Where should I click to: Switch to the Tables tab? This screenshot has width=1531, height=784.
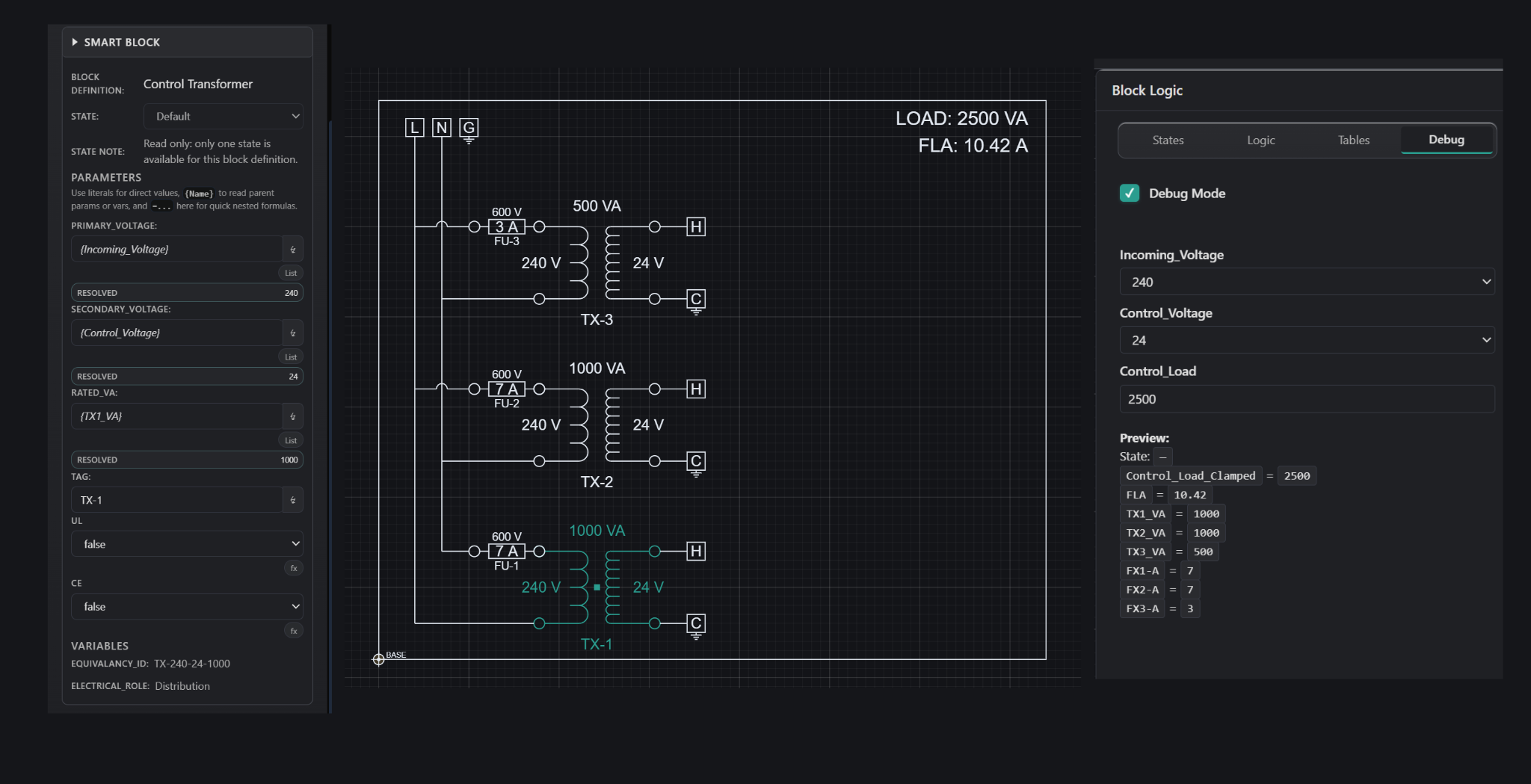click(1353, 141)
